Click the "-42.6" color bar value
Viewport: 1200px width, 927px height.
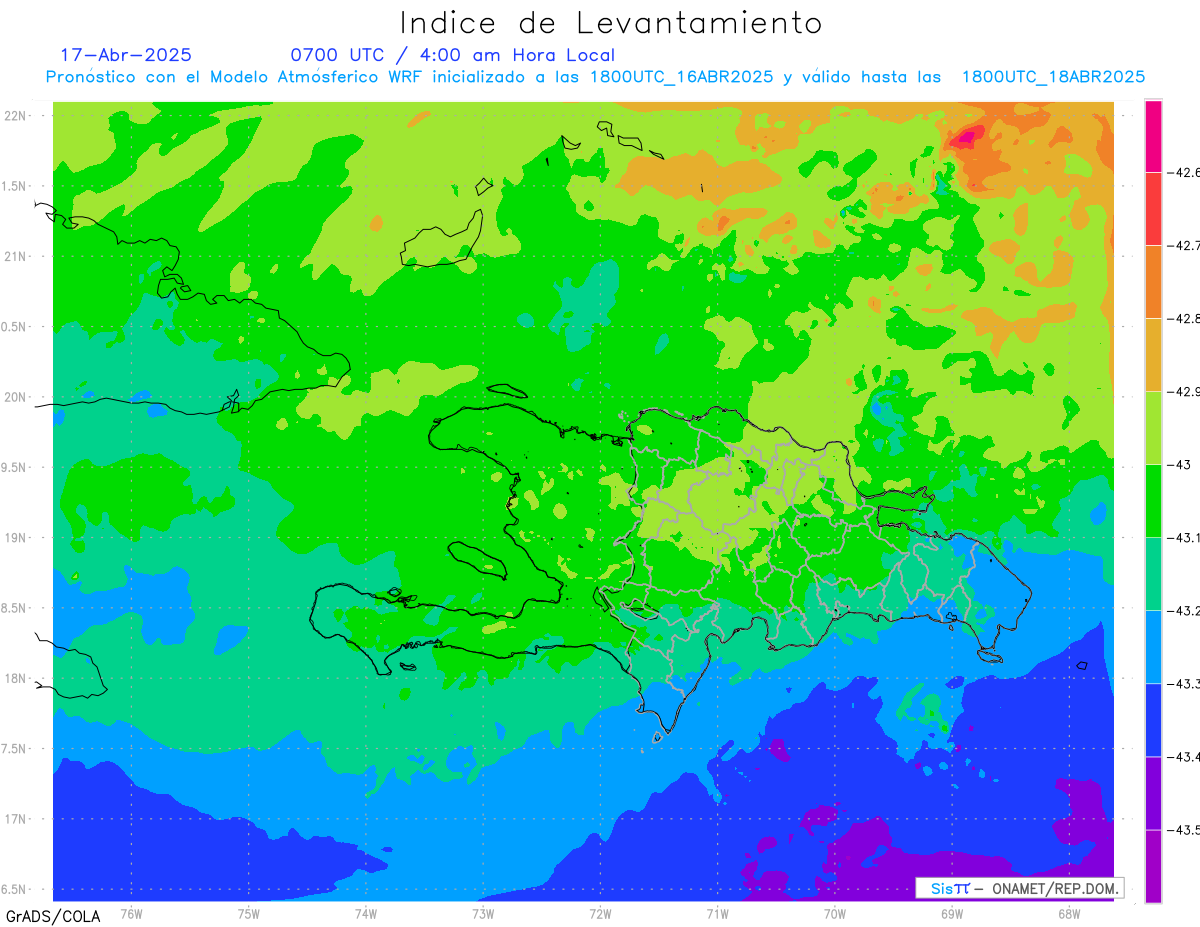coord(1182,172)
